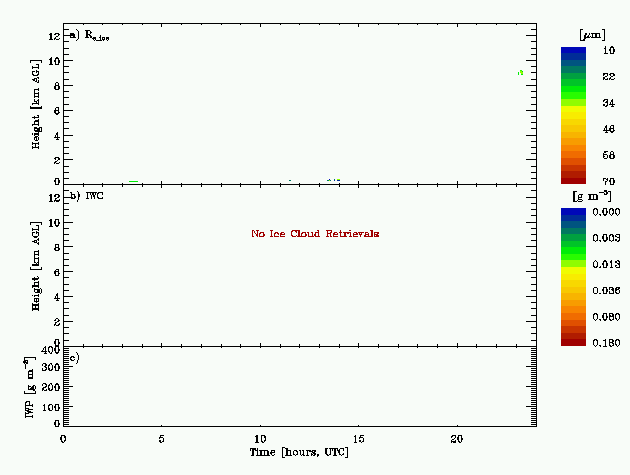Click the '20' tick label on time axis
Image resolution: width=630 pixels, height=475 pixels.
[x=457, y=439]
